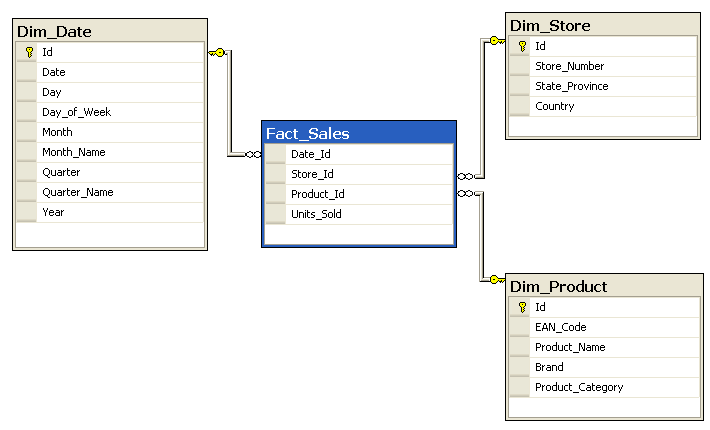Click the EAN_Code column in Dim_Product
This screenshot has height=430, width=710.
[x=560, y=327]
